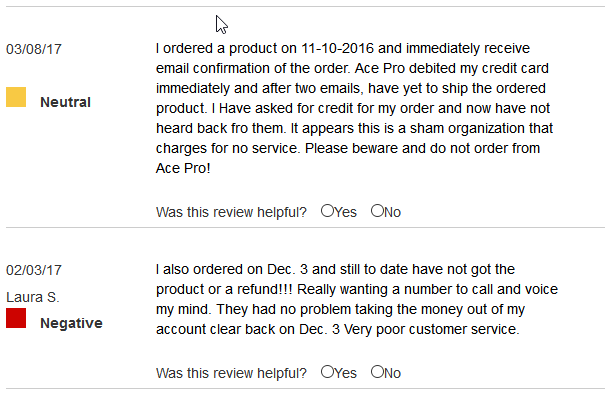
Task: Click 'Yes' text label in Negative review
Action: click(345, 373)
